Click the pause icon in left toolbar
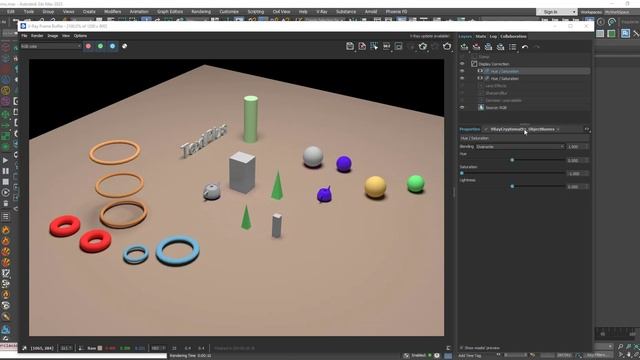 6,171
